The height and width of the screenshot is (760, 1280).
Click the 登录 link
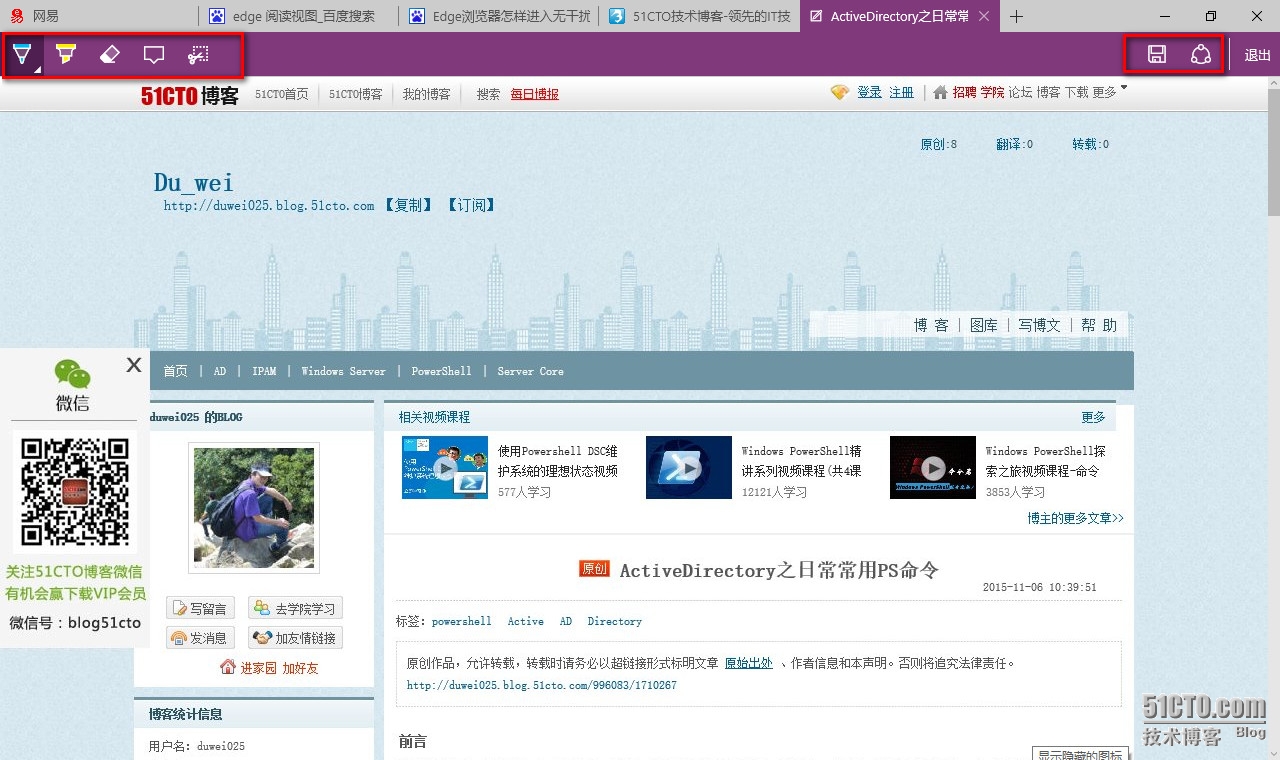pyautogui.click(x=869, y=92)
